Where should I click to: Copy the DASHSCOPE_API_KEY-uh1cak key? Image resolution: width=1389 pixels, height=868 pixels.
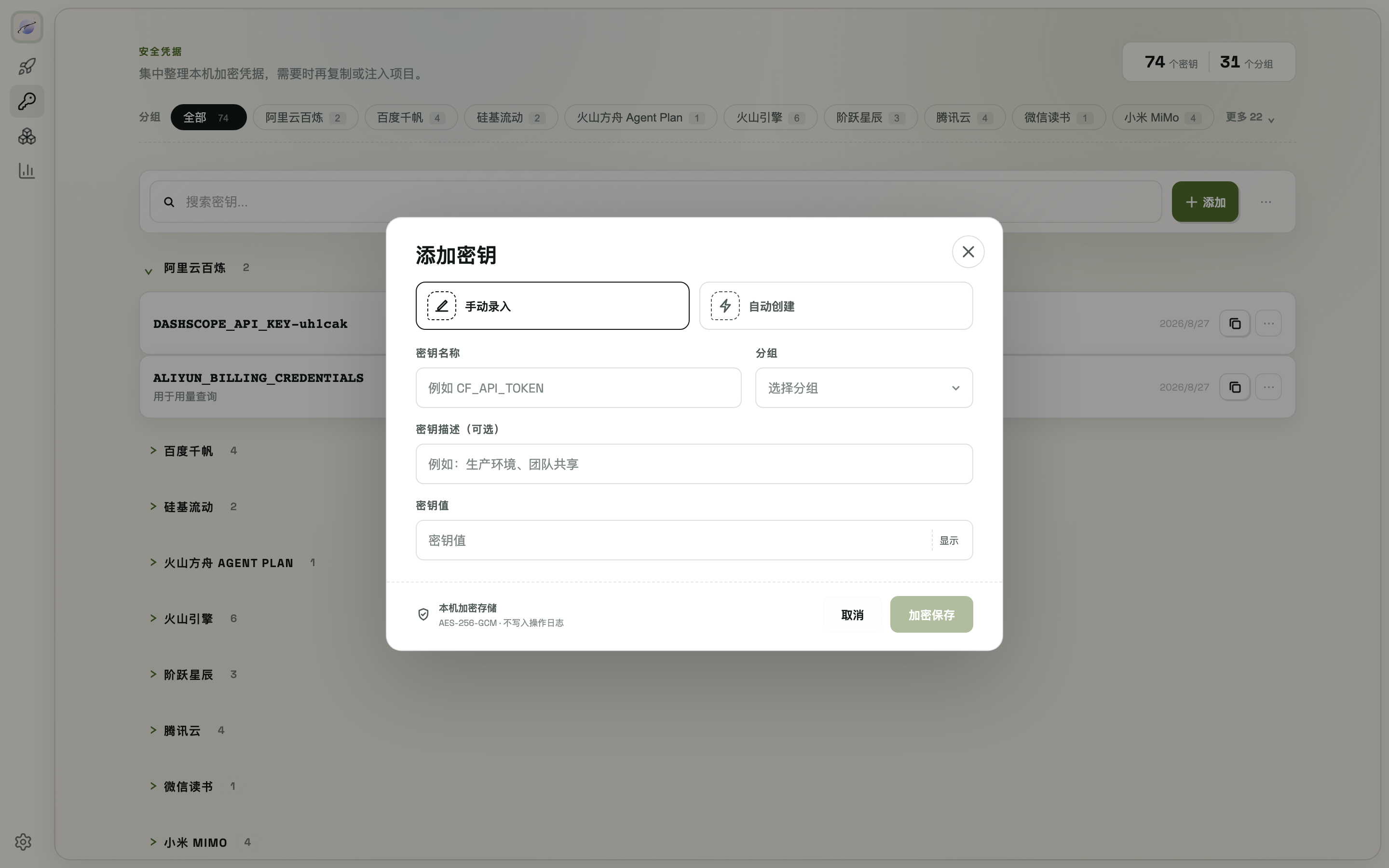click(1235, 324)
